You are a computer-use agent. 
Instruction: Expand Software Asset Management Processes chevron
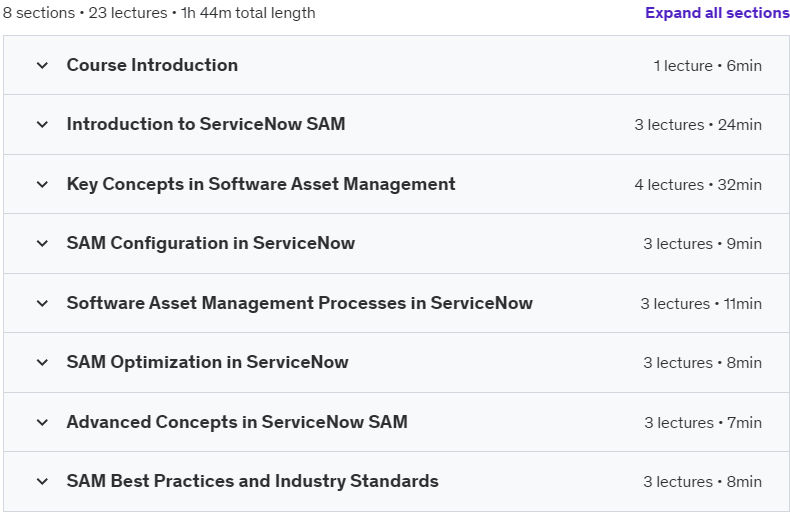[x=42, y=303]
